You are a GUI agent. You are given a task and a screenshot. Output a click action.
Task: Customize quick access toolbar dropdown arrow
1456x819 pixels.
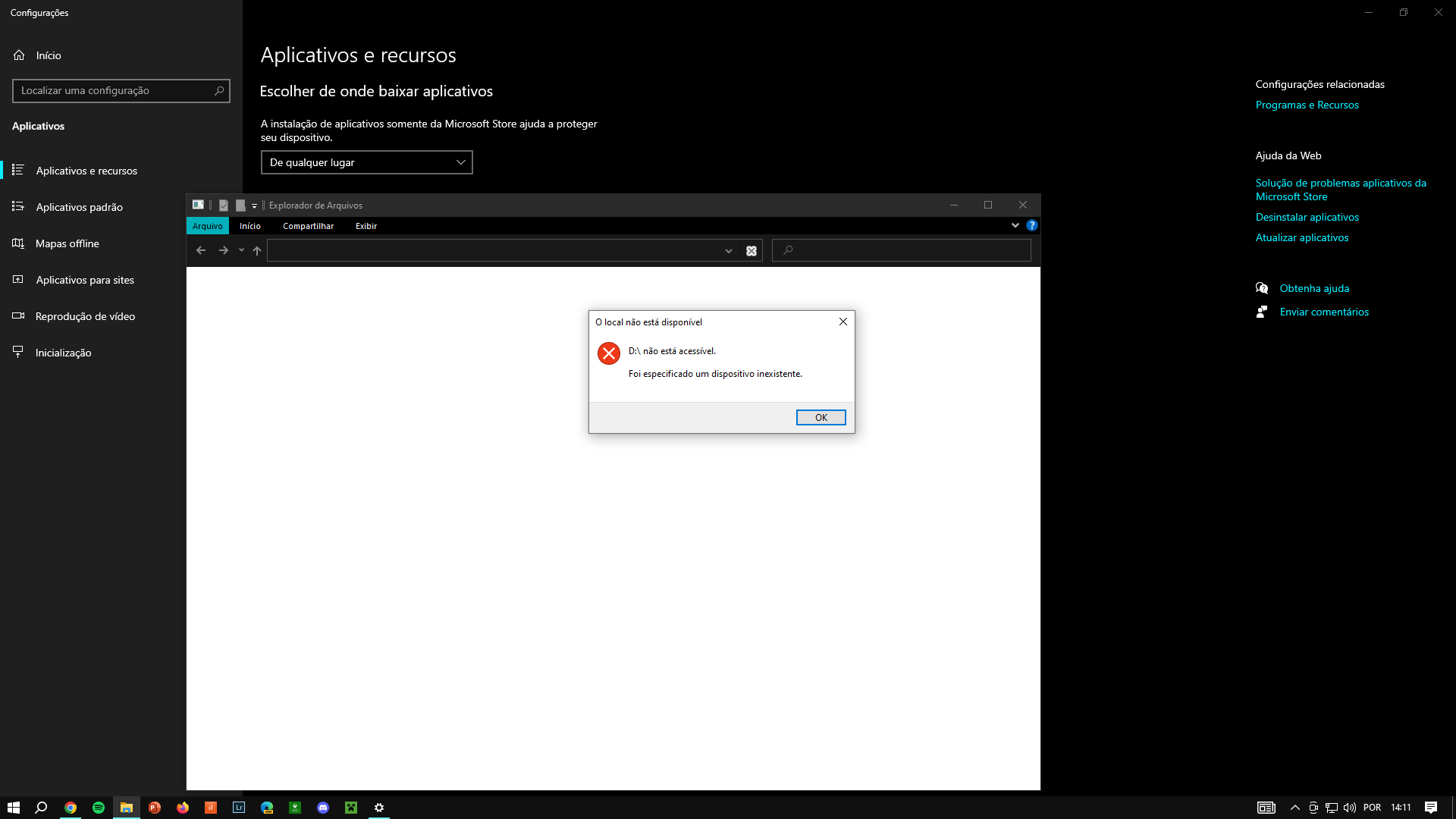254,206
